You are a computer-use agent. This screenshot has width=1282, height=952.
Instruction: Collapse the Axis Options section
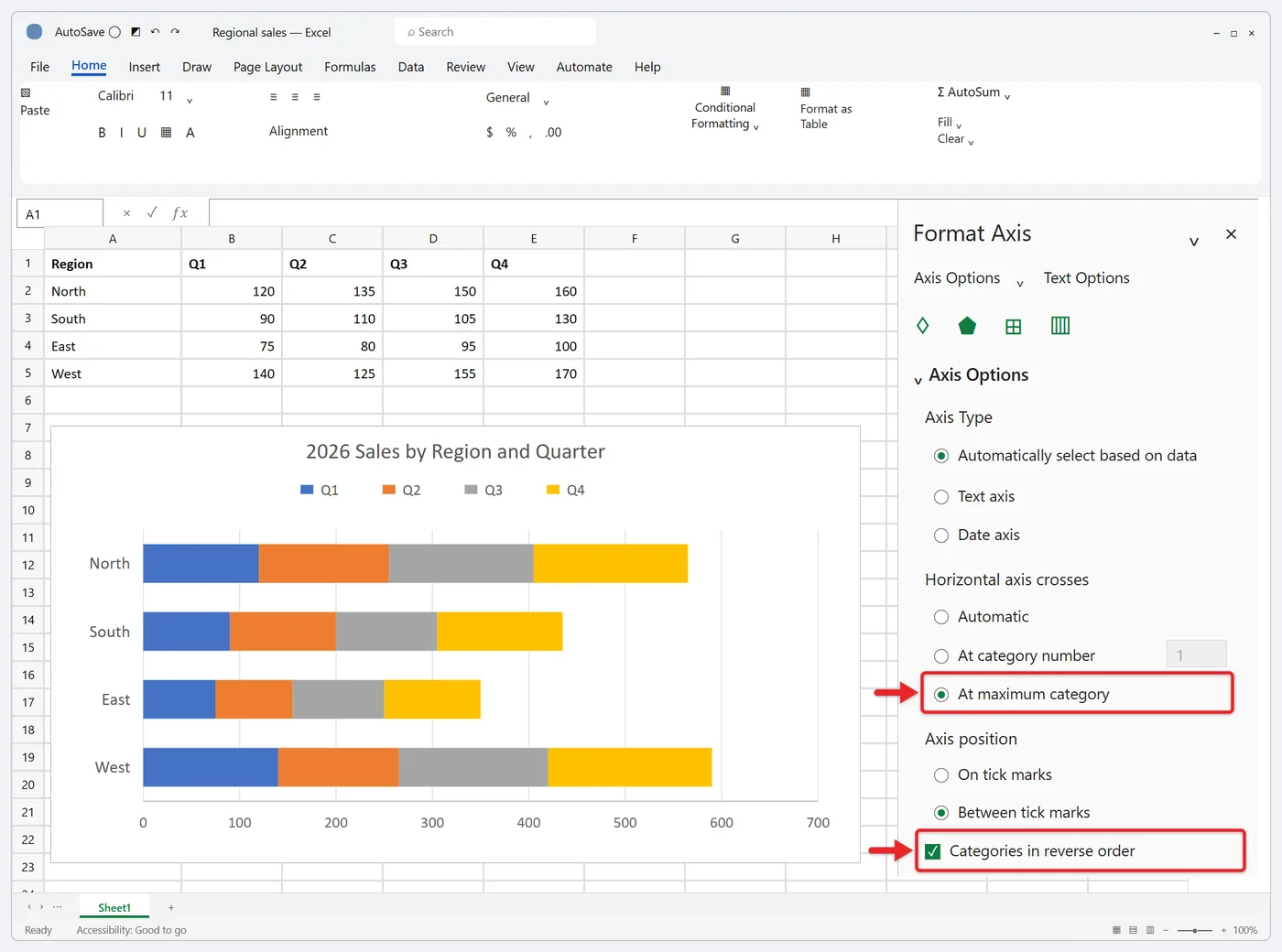[918, 380]
